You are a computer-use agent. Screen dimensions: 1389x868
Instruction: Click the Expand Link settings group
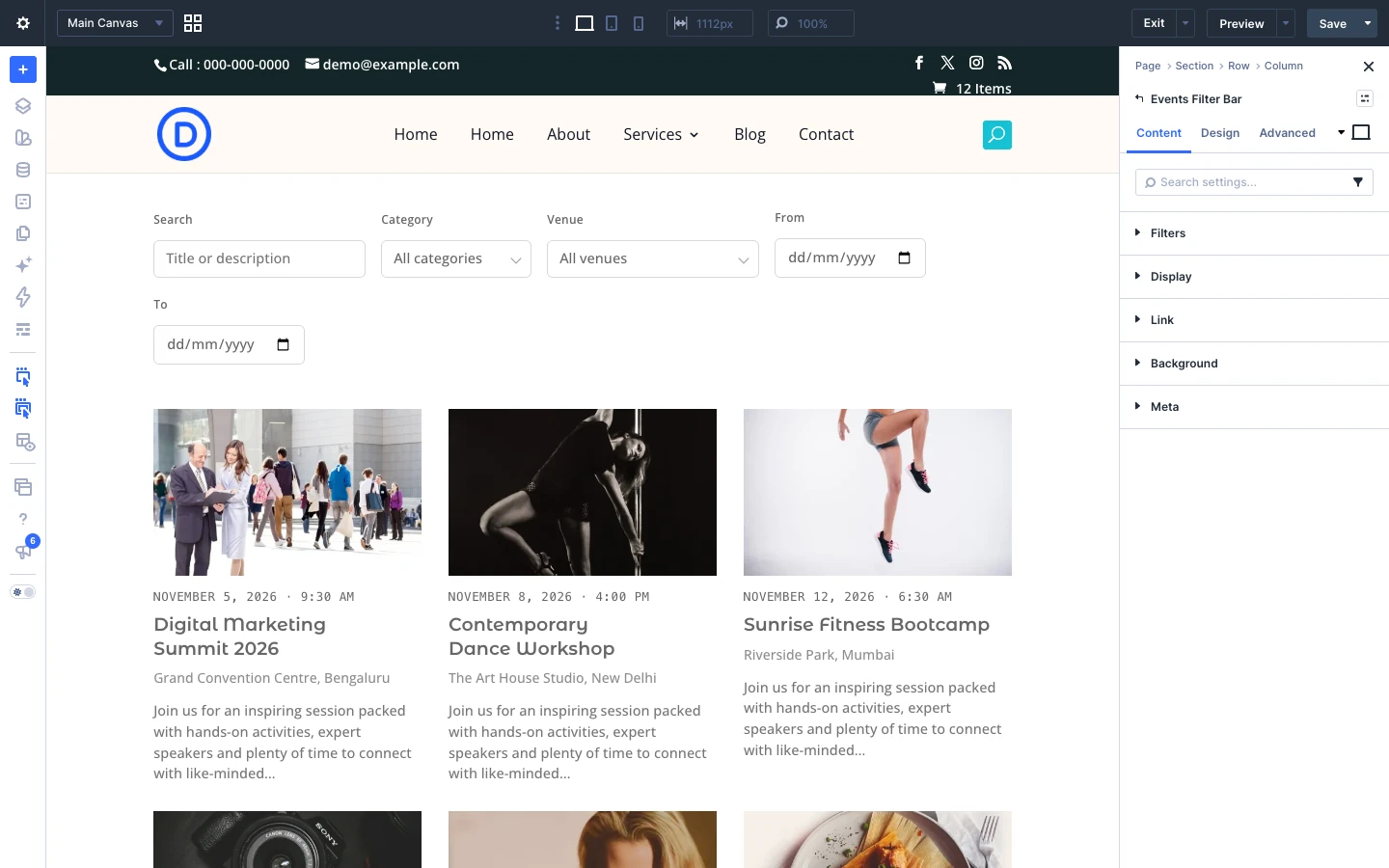coord(1254,320)
